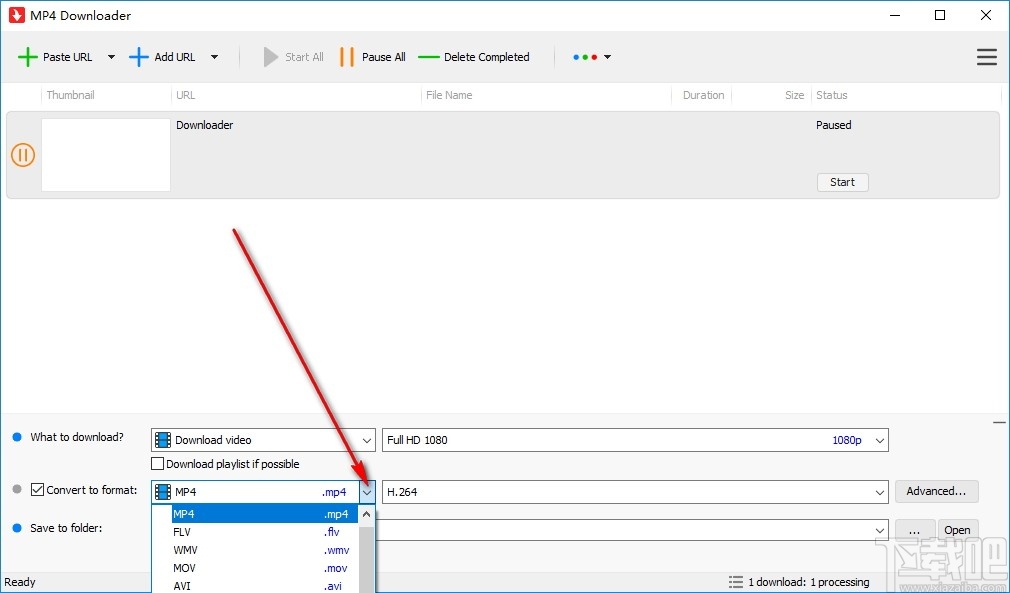Toggle the Convert to format checkbox
Viewport: 1010px width, 593px height.
[37, 490]
